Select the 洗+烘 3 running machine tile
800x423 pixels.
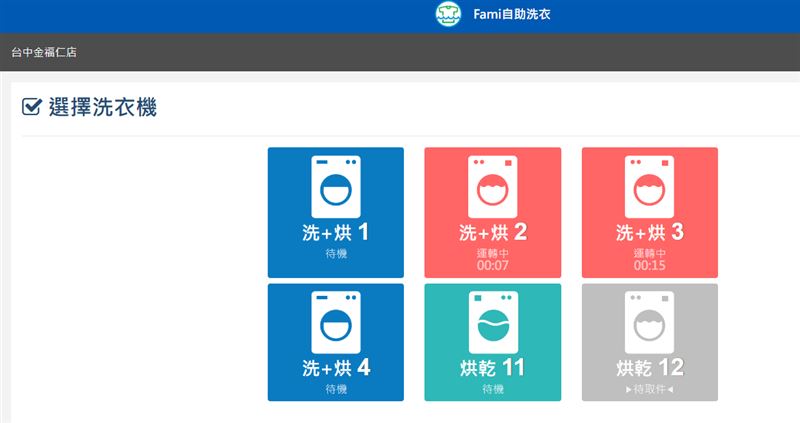(x=649, y=212)
